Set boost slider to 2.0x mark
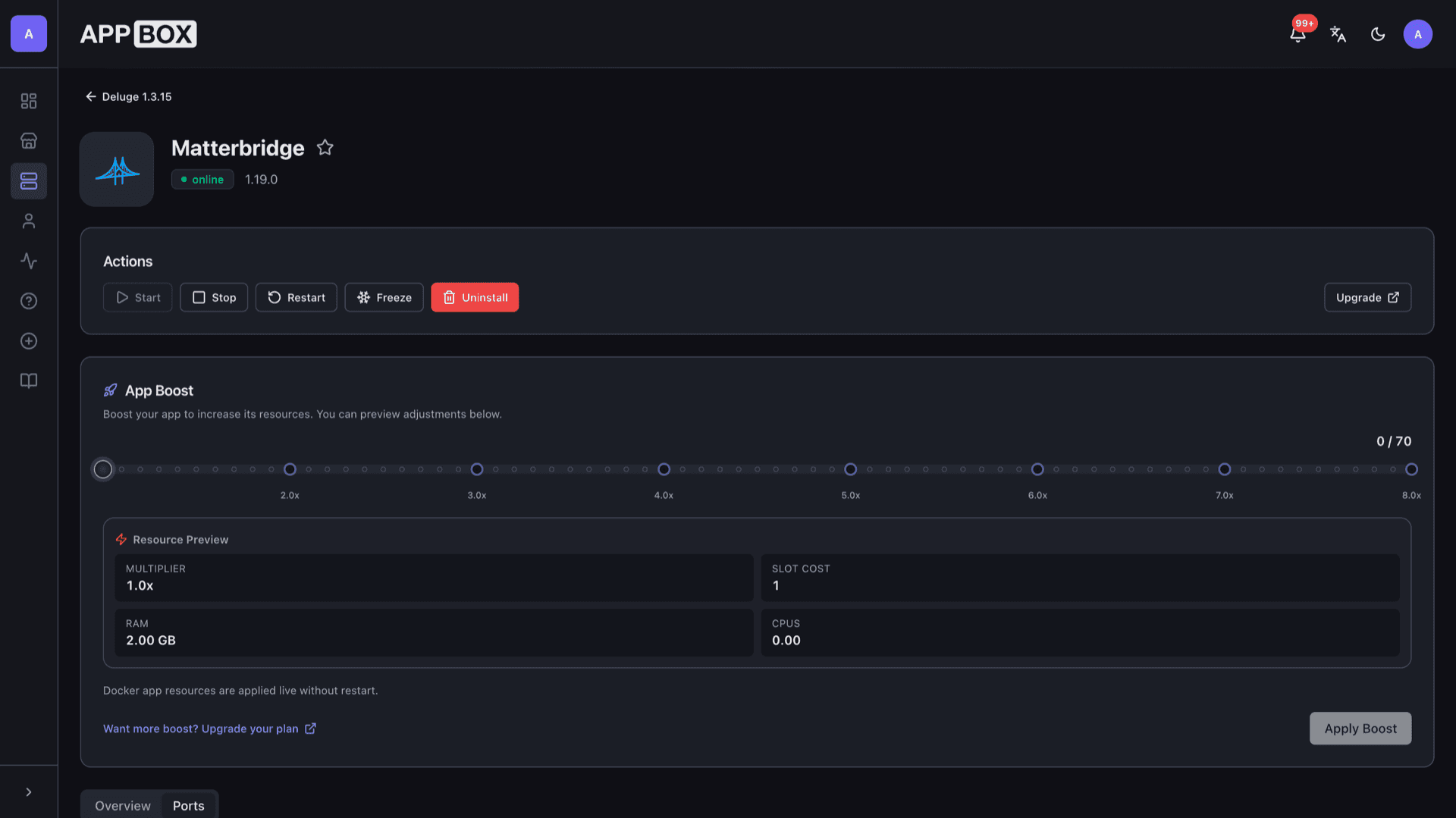 point(290,469)
